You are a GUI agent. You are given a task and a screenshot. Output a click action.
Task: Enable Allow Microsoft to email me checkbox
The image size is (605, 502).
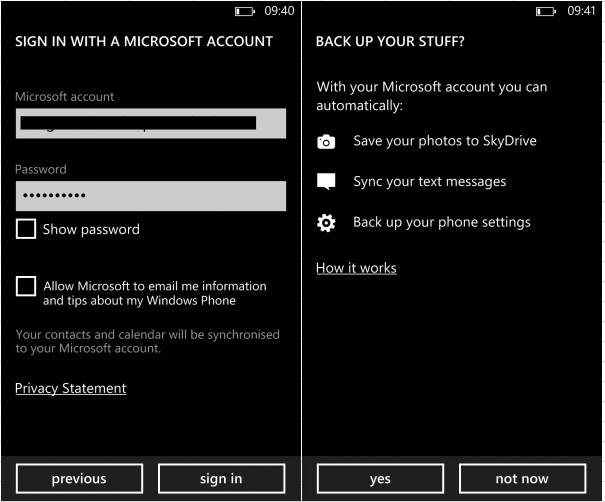26,286
